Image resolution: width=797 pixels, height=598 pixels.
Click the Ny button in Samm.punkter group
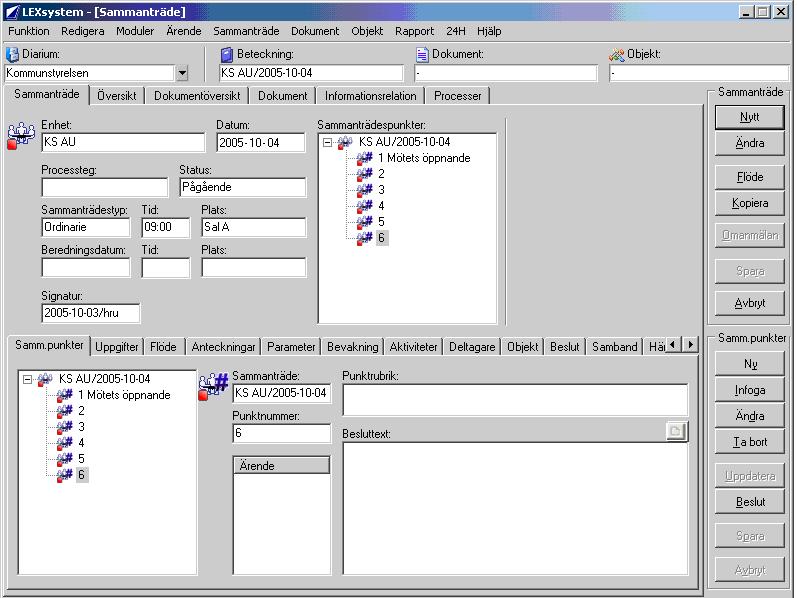click(750, 364)
